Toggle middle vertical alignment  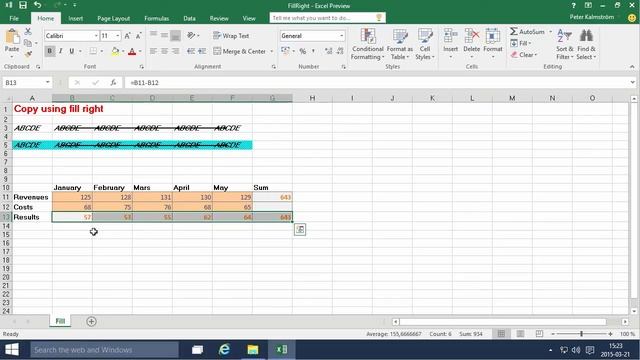pyautogui.click(x=164, y=36)
